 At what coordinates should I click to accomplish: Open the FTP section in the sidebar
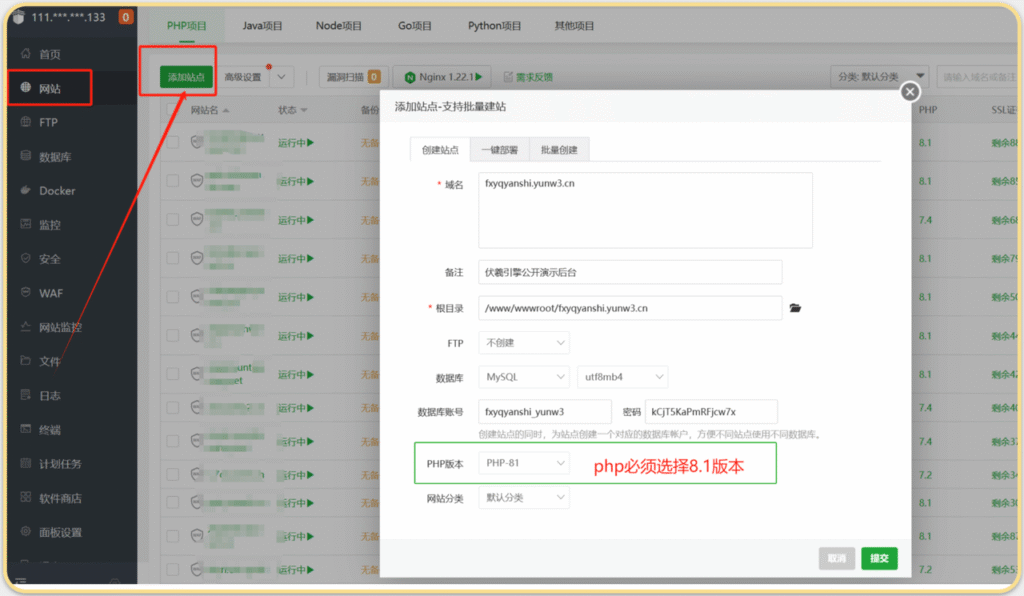tap(47, 121)
